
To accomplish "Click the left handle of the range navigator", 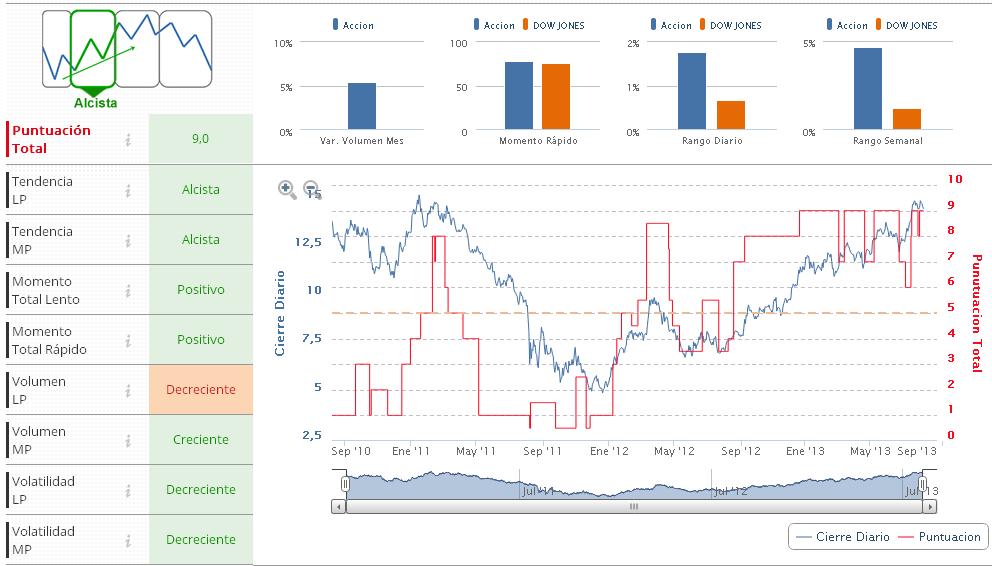I will (x=345, y=484).
